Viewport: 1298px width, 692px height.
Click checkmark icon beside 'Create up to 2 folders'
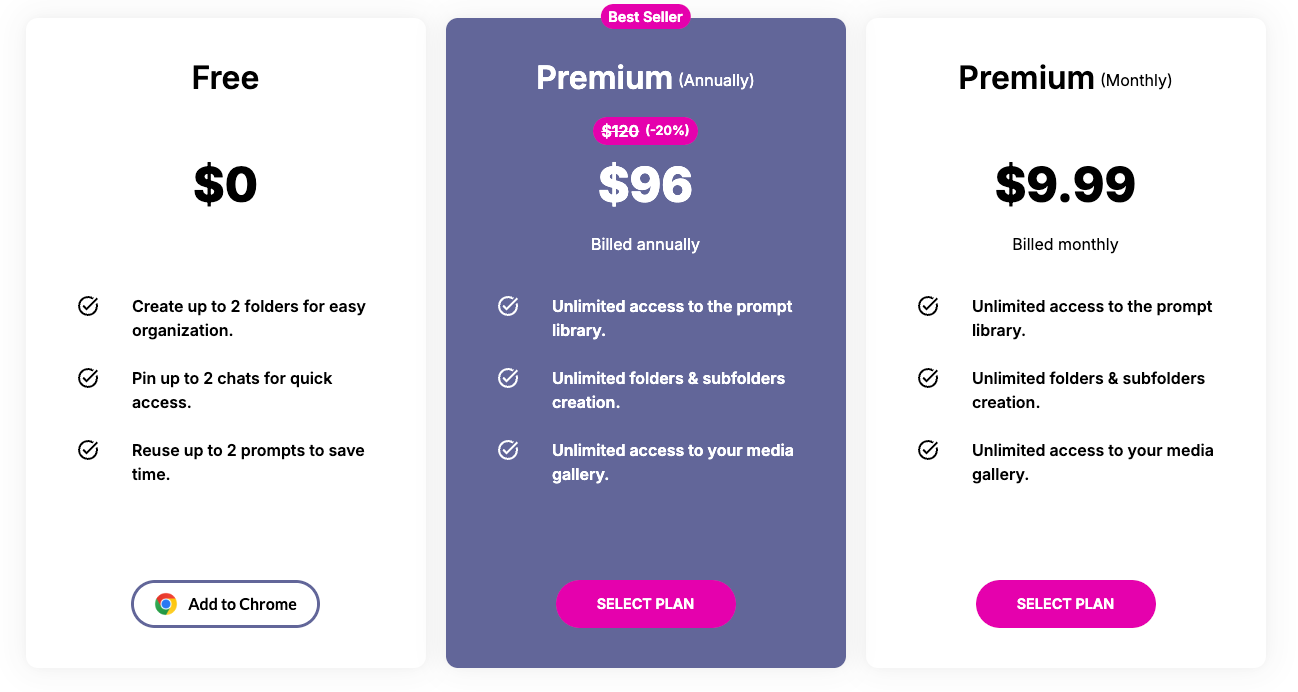[88, 306]
